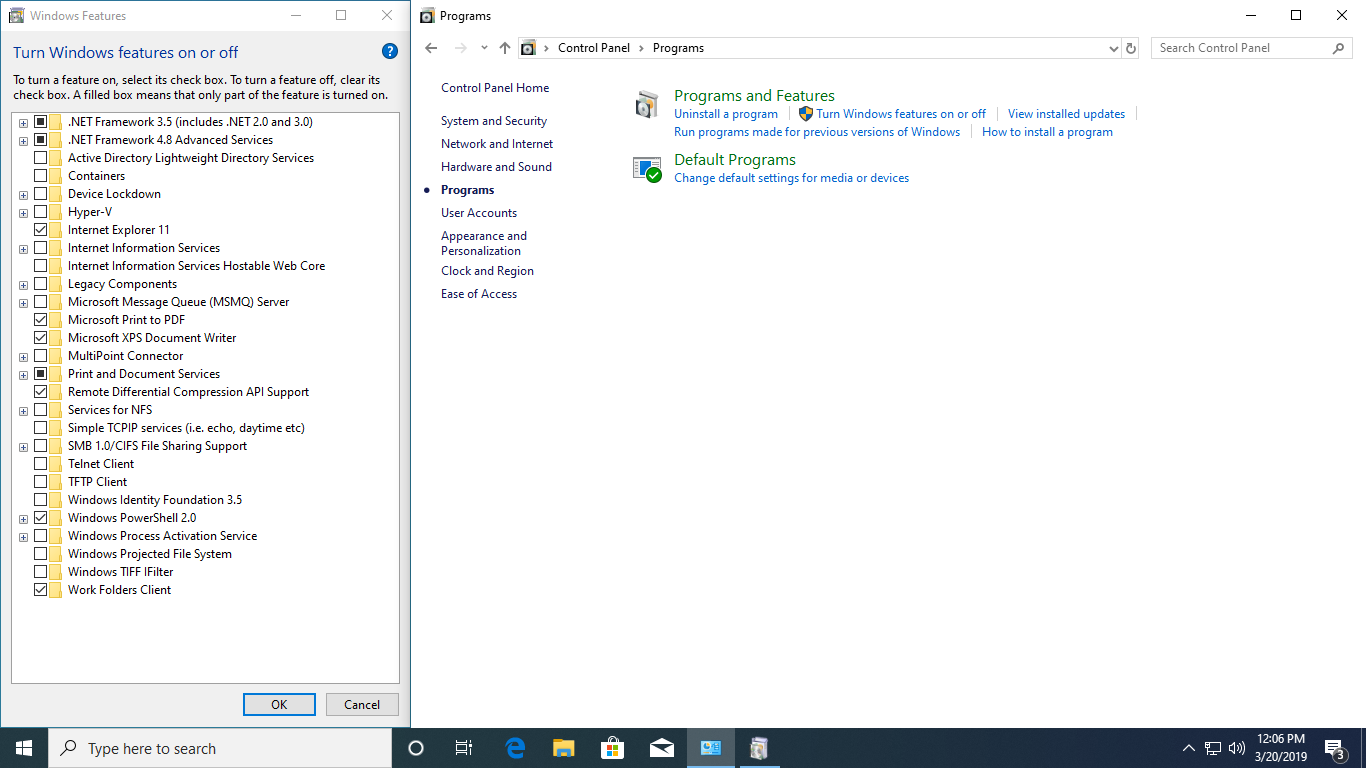This screenshot has height=768, width=1366.
Task: Show hidden system tray icons
Action: (x=1188, y=748)
